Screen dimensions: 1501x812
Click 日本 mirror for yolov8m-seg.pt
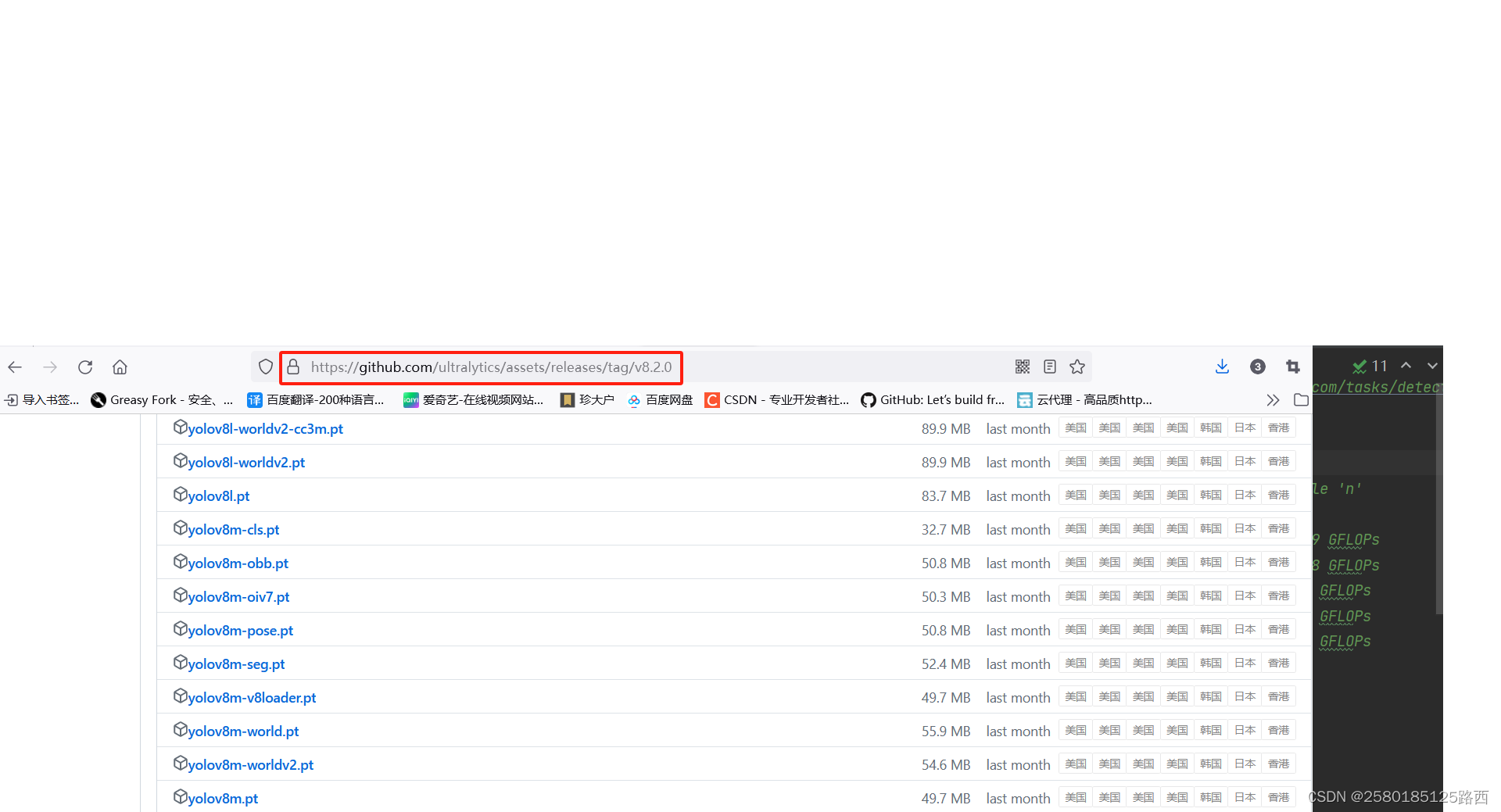[1245, 664]
